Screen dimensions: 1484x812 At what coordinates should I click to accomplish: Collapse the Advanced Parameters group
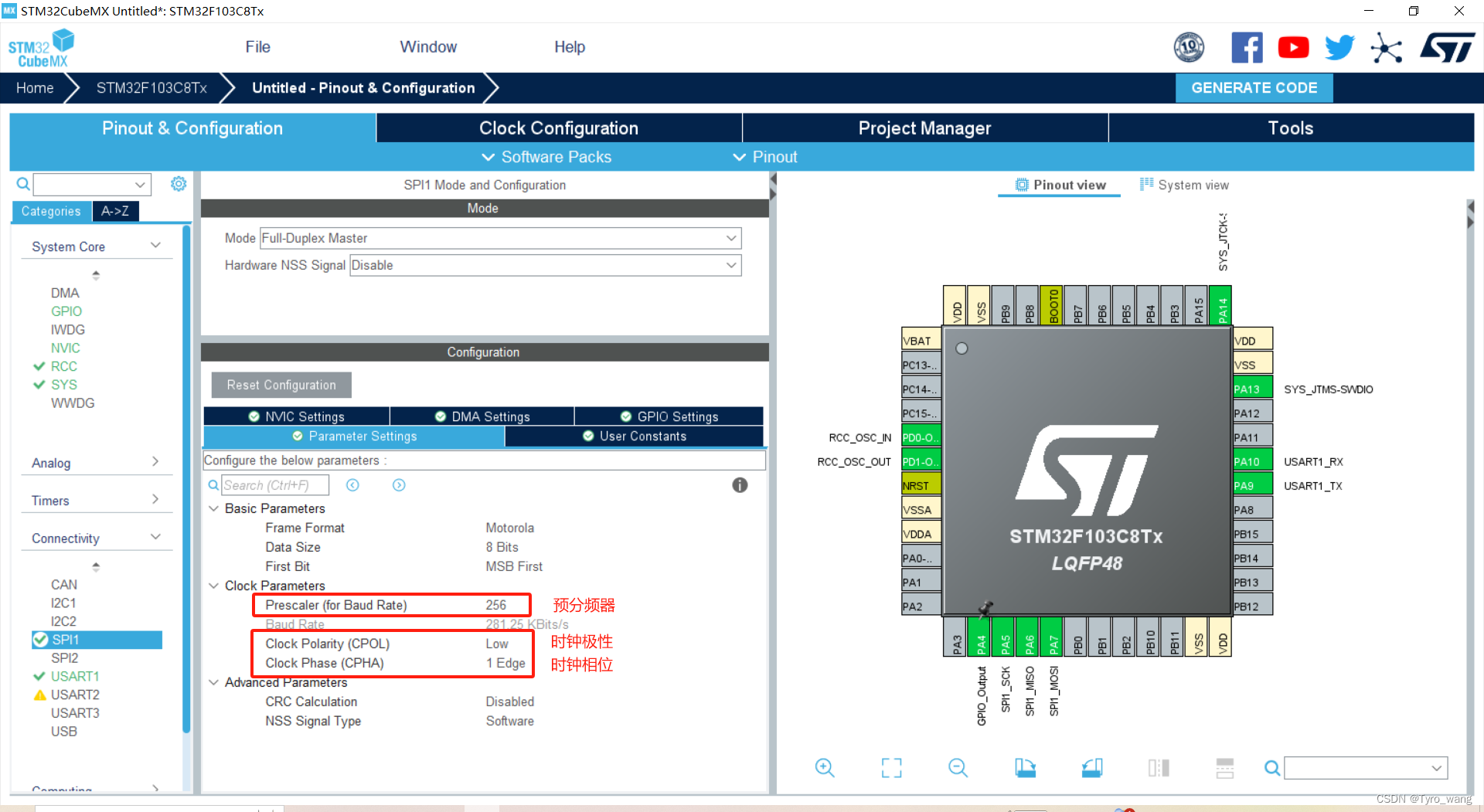tap(214, 682)
